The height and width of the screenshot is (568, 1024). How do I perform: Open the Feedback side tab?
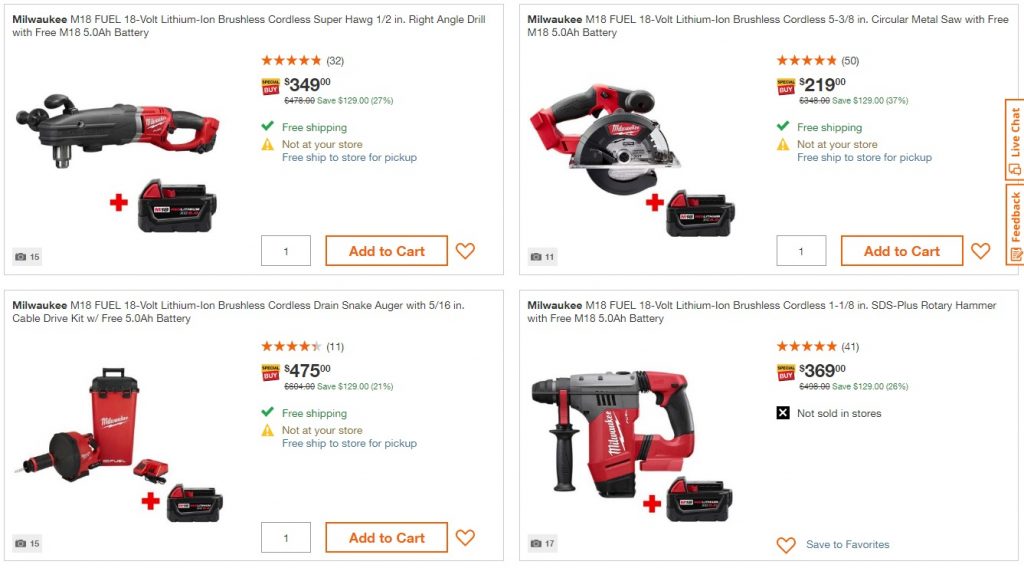1014,224
